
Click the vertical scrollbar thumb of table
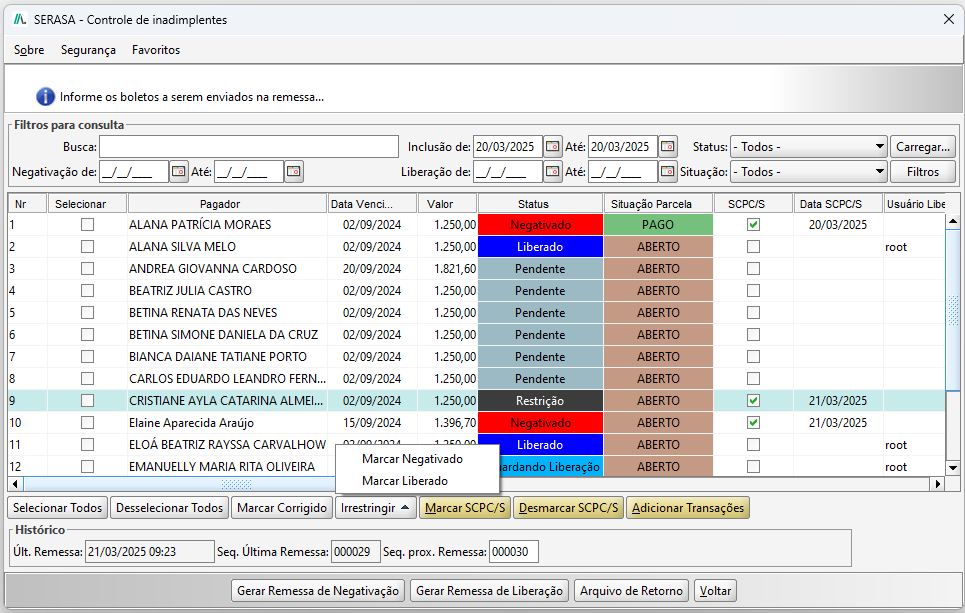953,310
